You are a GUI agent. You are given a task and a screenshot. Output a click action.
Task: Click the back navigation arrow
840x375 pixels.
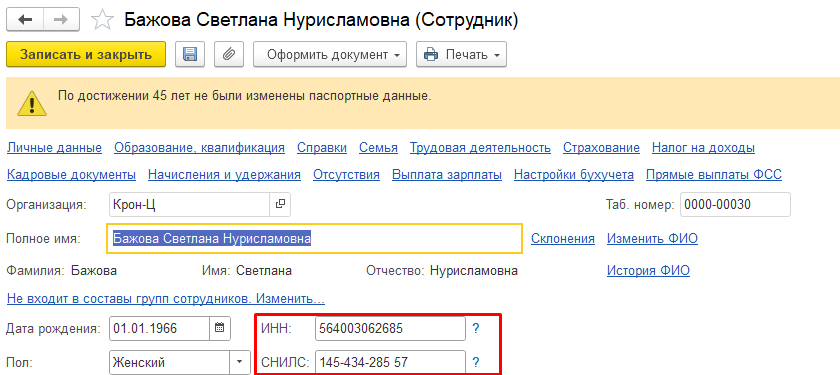coord(25,20)
